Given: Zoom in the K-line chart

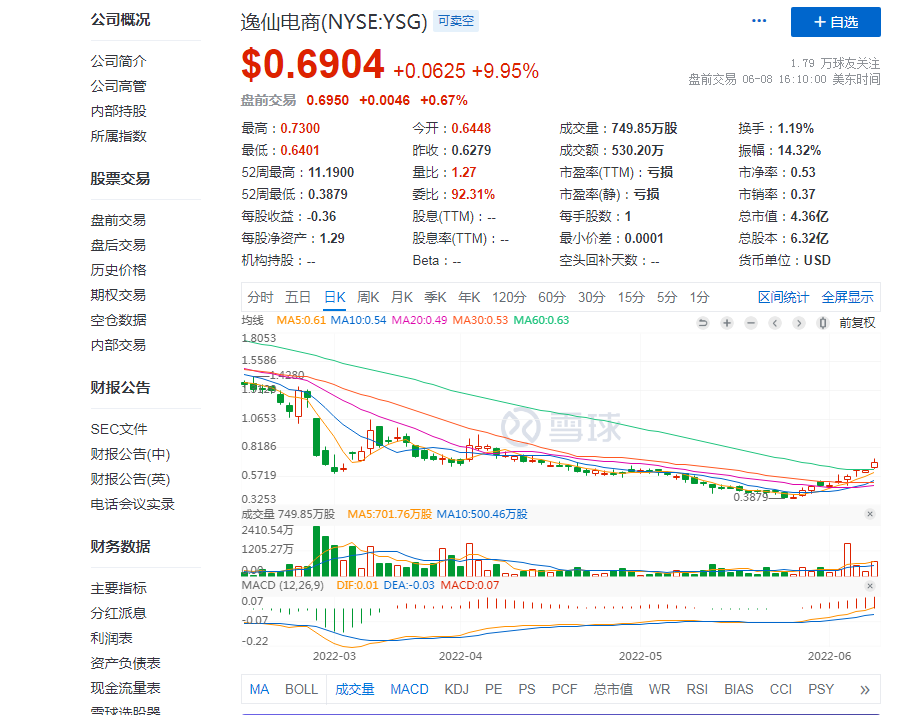Looking at the screenshot, I should (727, 323).
